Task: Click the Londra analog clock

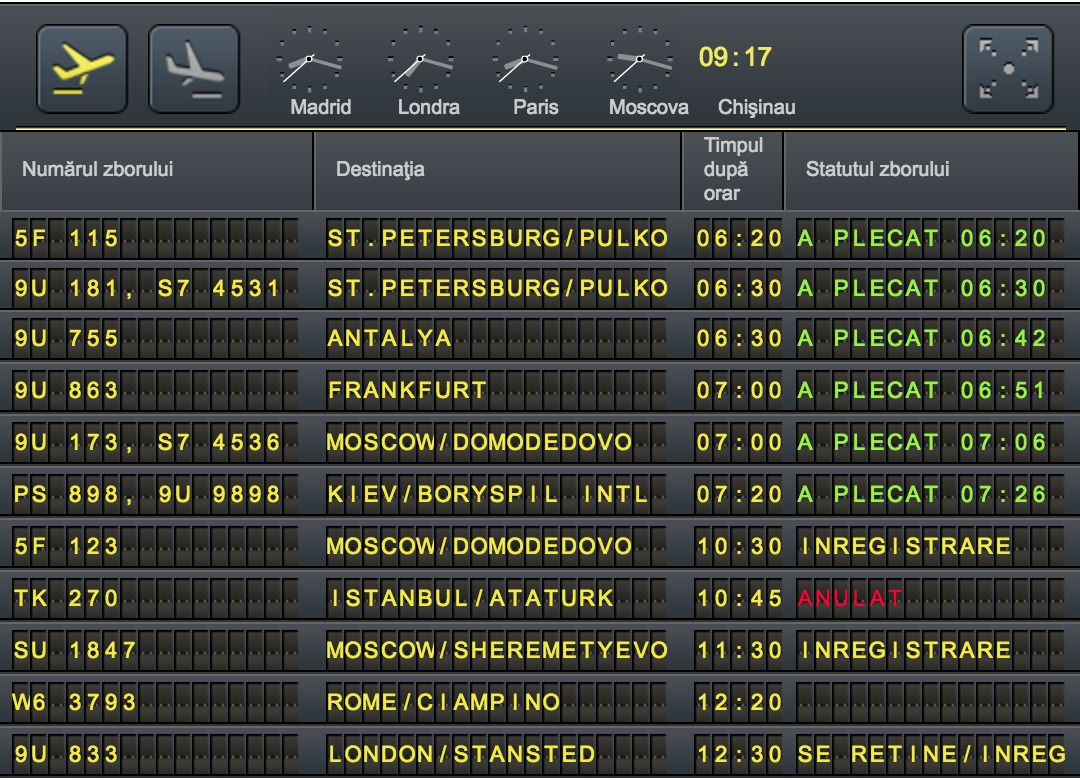Action: click(420, 59)
